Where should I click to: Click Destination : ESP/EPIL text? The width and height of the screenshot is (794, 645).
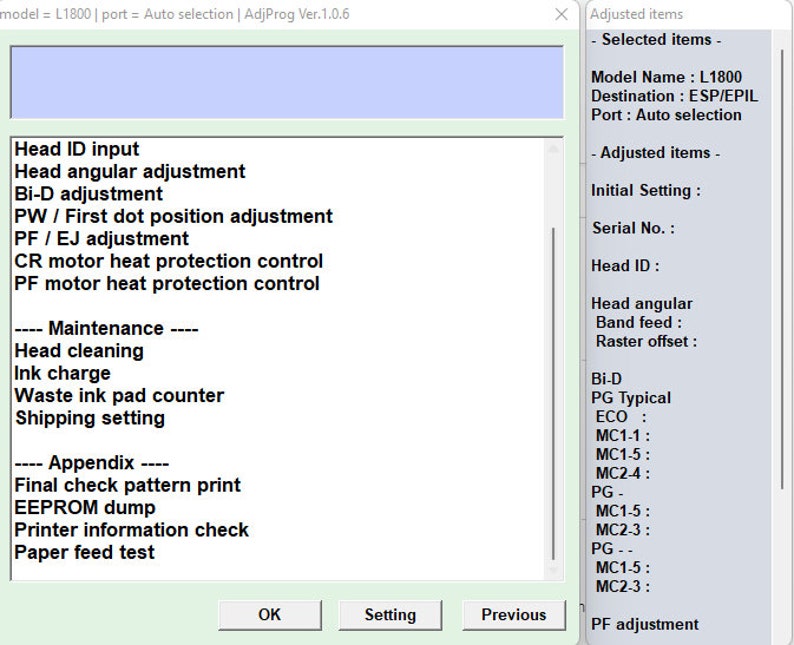pyautogui.click(x=674, y=96)
